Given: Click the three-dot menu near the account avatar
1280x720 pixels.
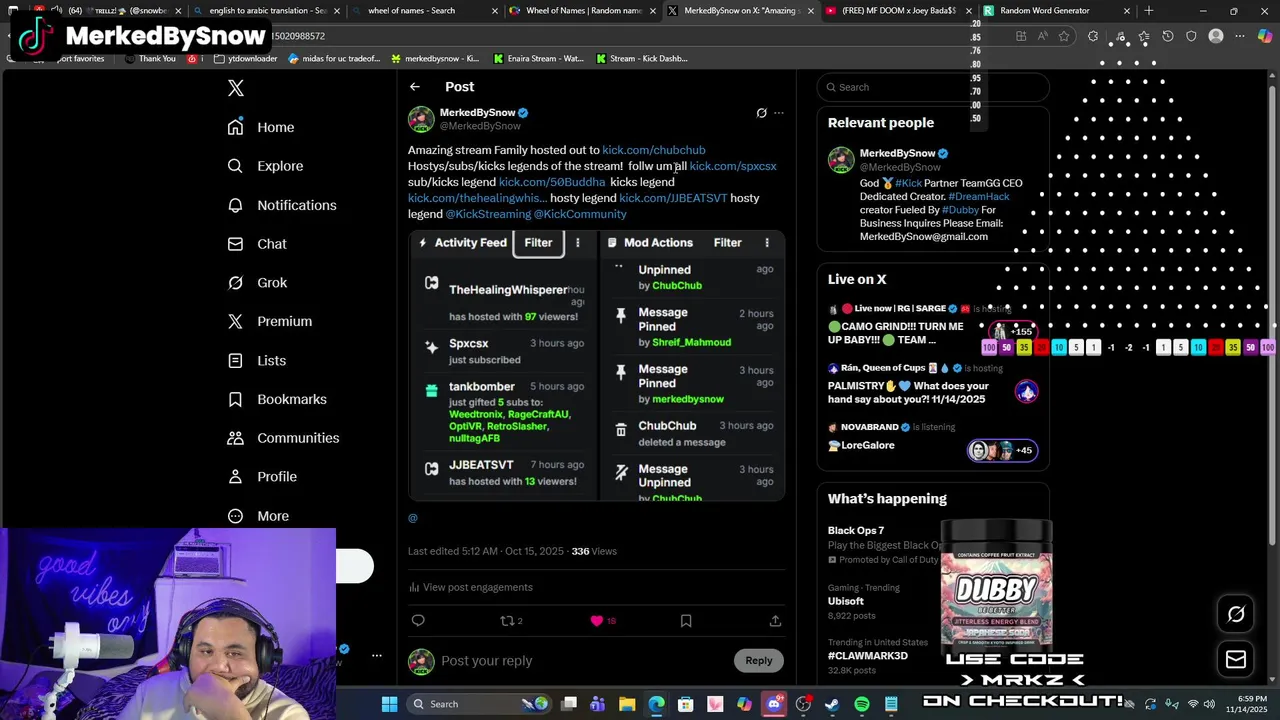Looking at the screenshot, I should click(377, 656).
